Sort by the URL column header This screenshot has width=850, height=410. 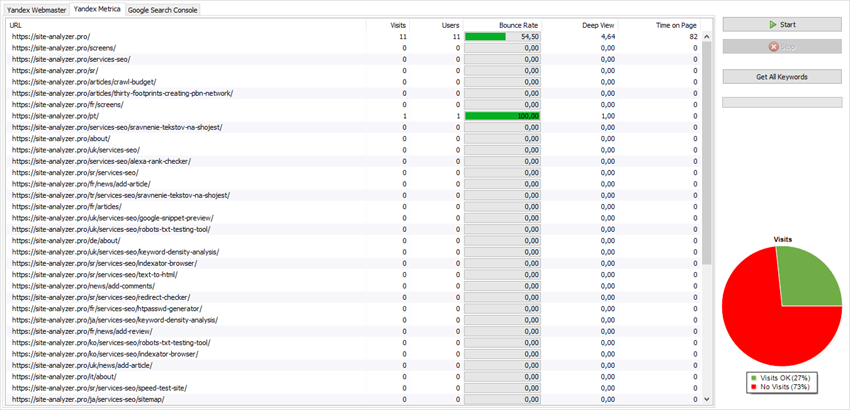point(186,25)
